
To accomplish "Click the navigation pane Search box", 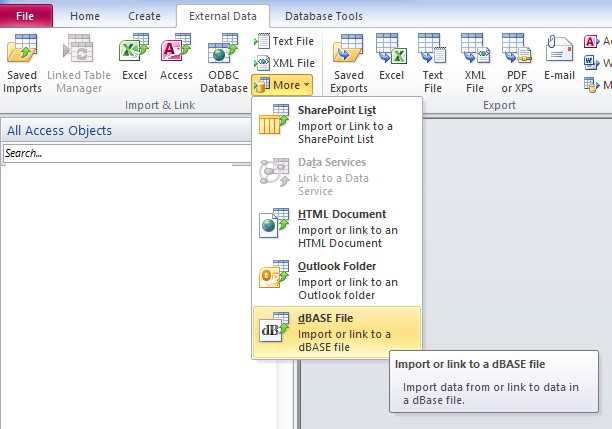I will click(x=127, y=153).
